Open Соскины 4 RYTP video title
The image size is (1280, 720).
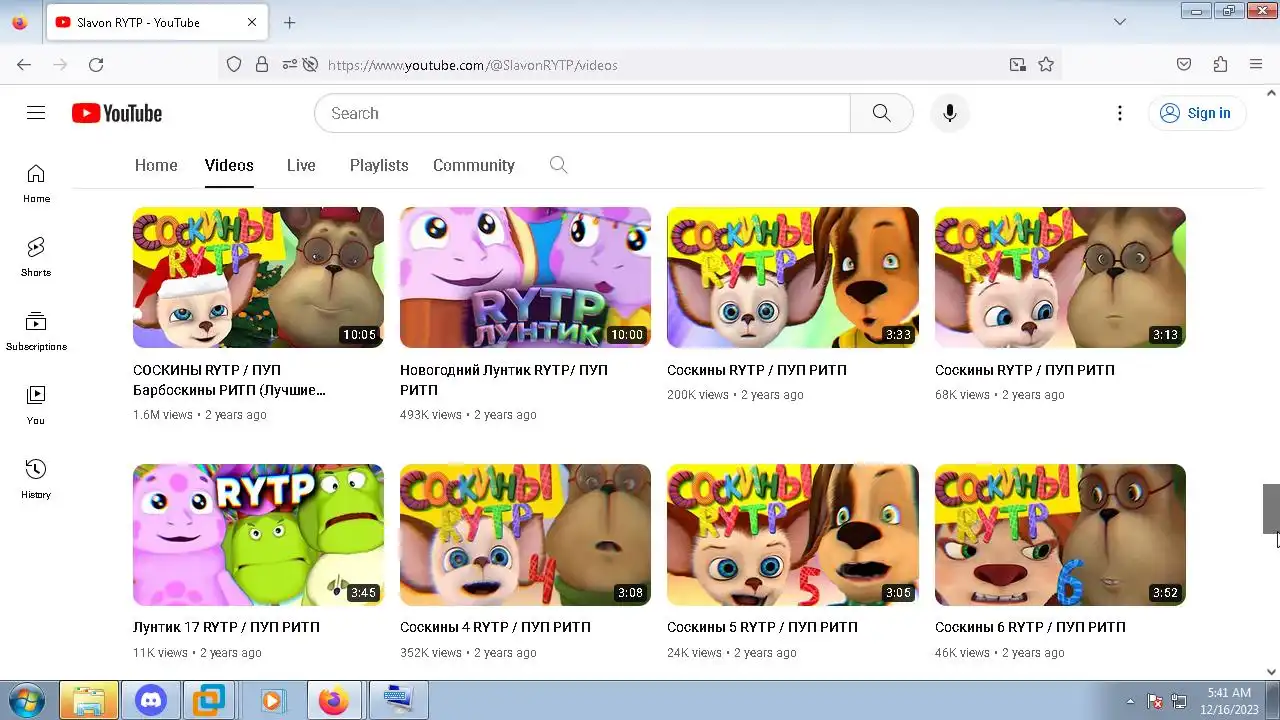tap(495, 627)
